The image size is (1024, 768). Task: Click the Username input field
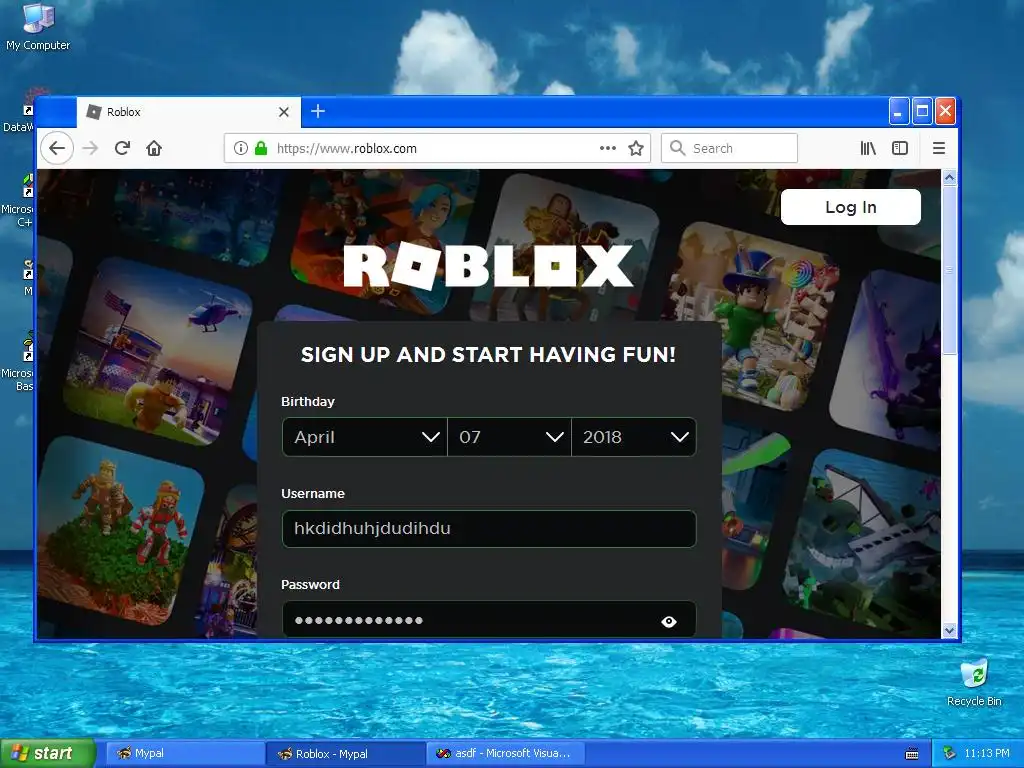pos(489,528)
